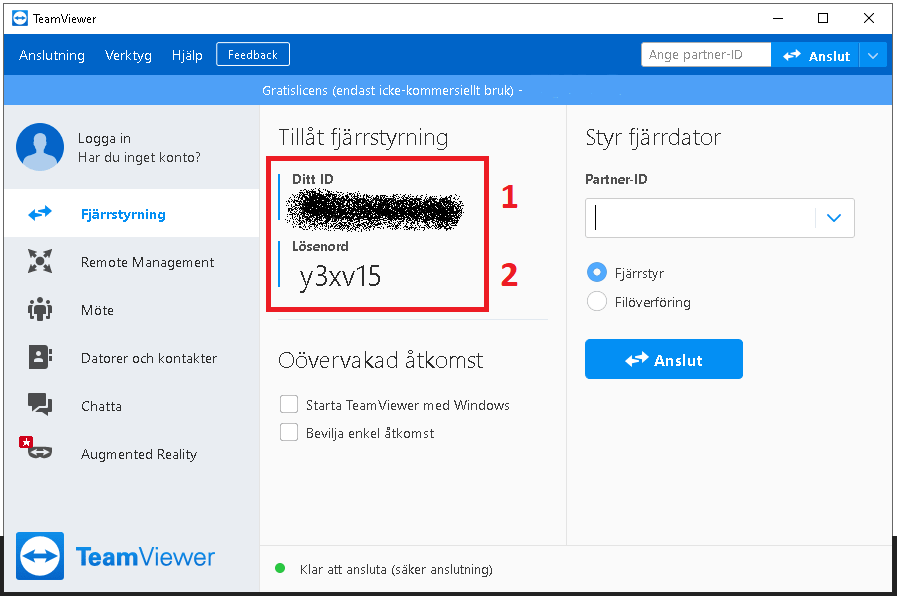Click the password y3xv15
Viewport: 897px width, 596px height.
(x=340, y=276)
